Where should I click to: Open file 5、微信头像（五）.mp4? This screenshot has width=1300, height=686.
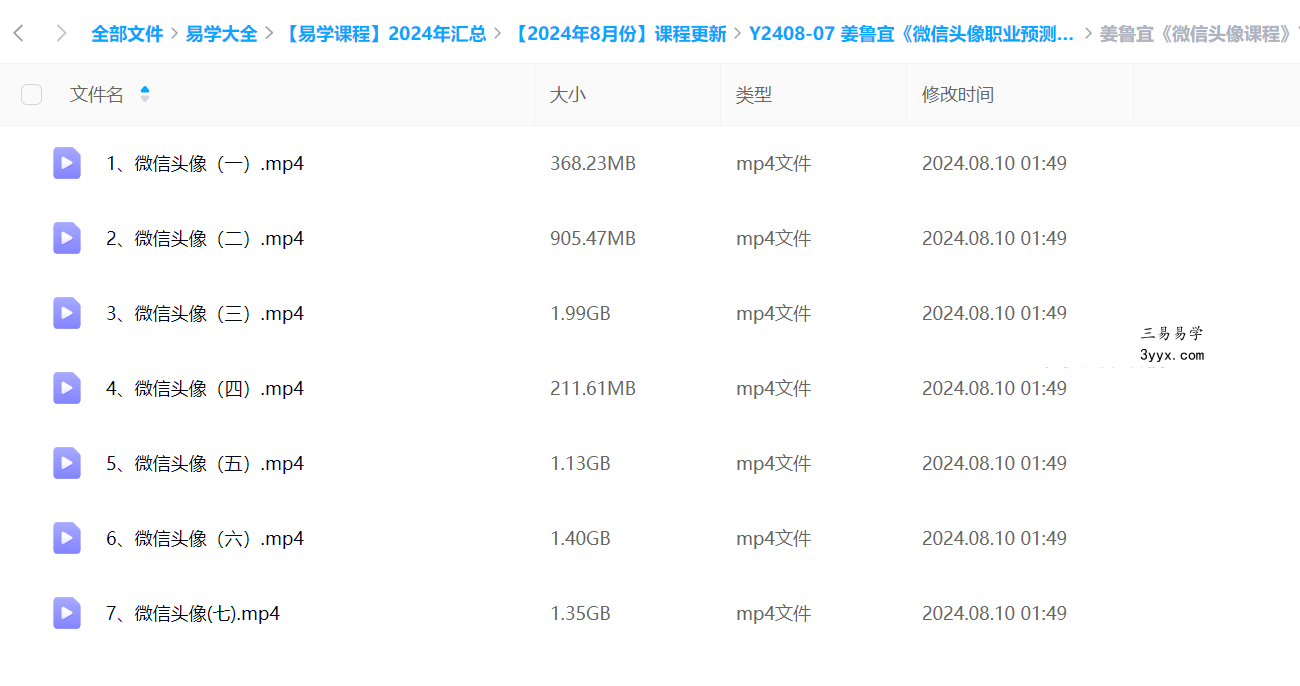pyautogui.click(x=205, y=463)
